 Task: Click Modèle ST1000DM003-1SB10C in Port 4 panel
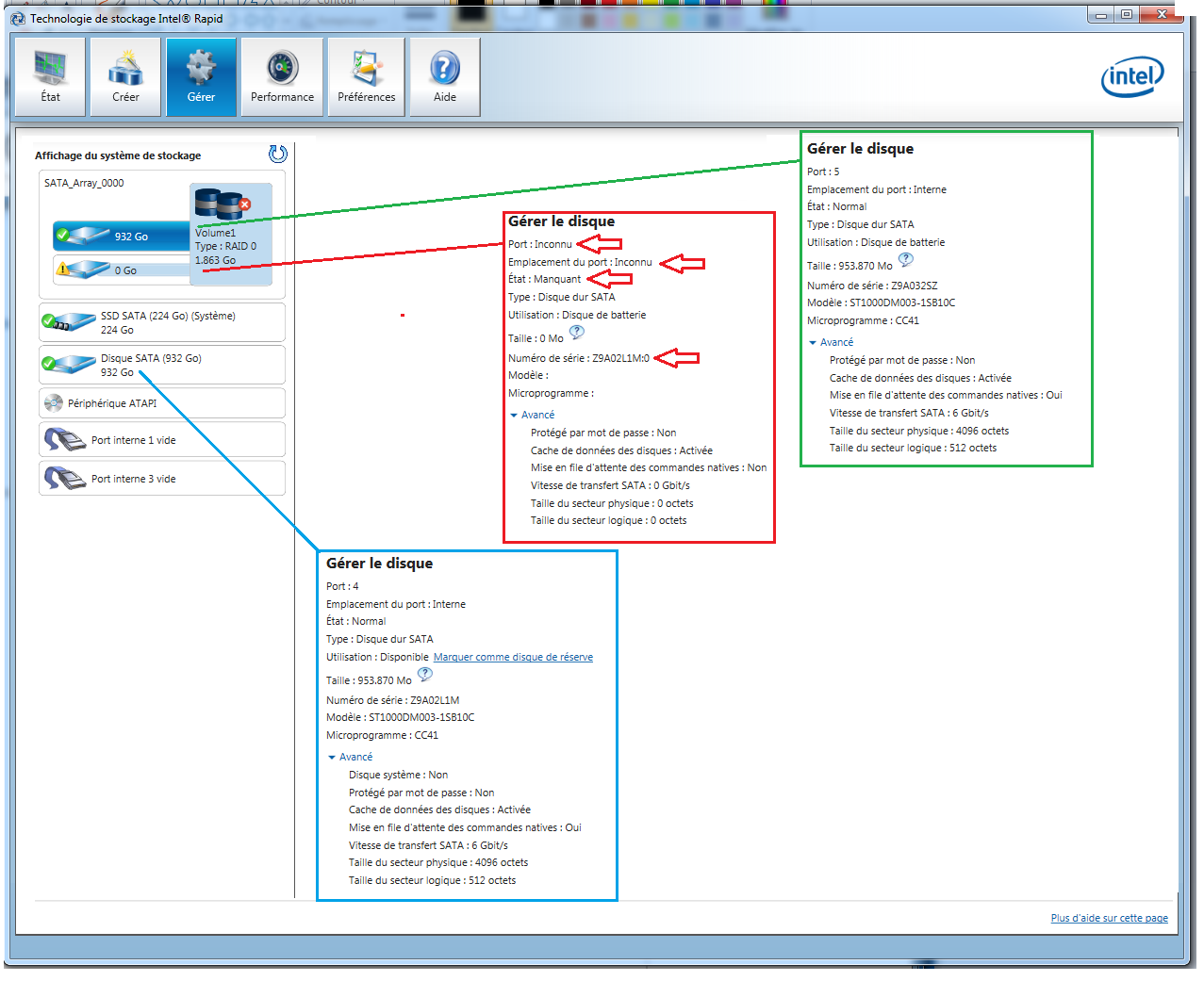click(x=401, y=717)
